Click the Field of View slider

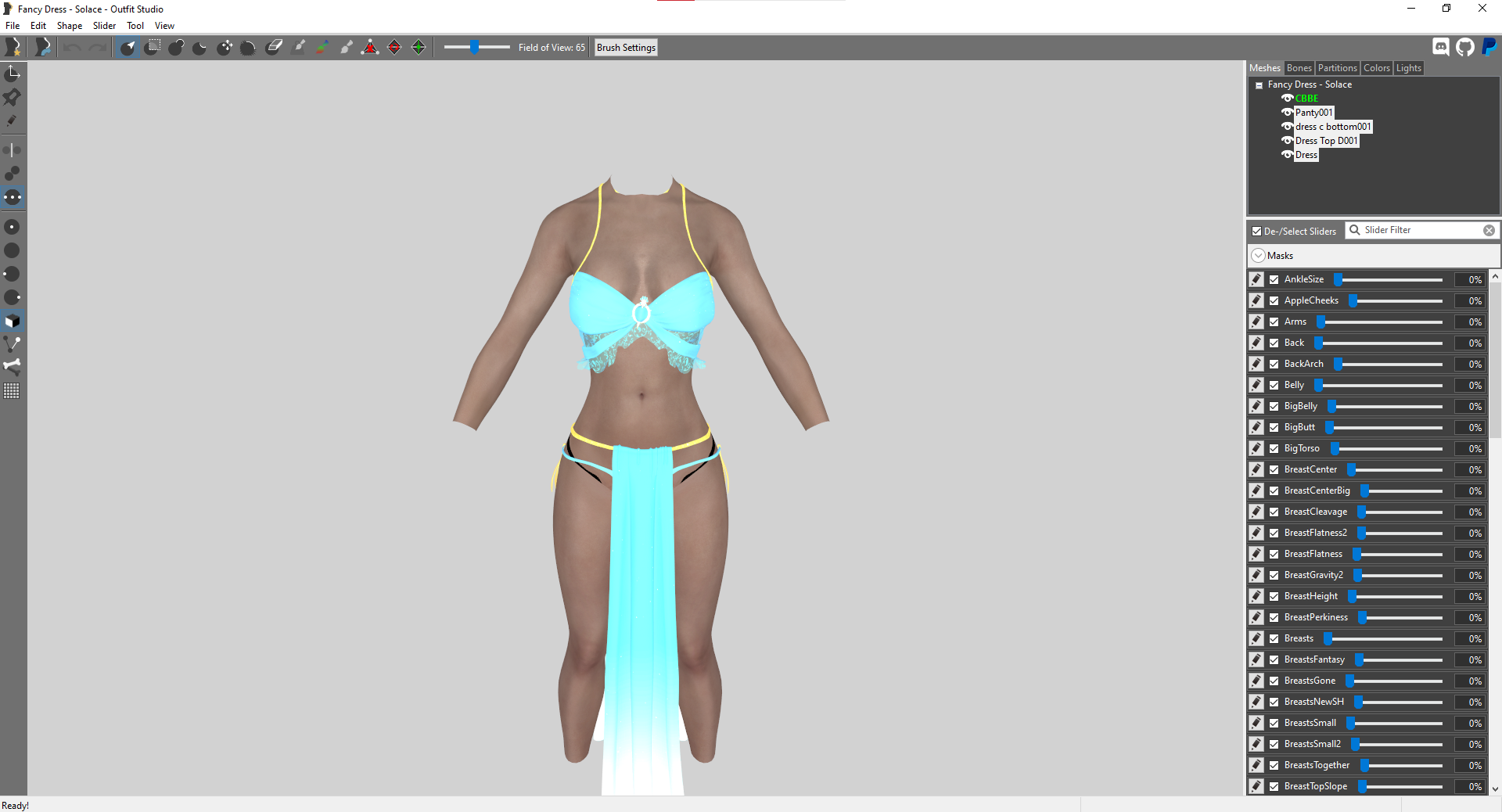point(476,48)
